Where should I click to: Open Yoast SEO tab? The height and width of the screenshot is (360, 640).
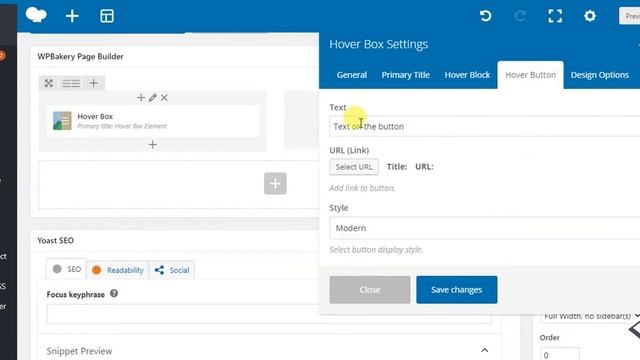[x=66, y=269]
